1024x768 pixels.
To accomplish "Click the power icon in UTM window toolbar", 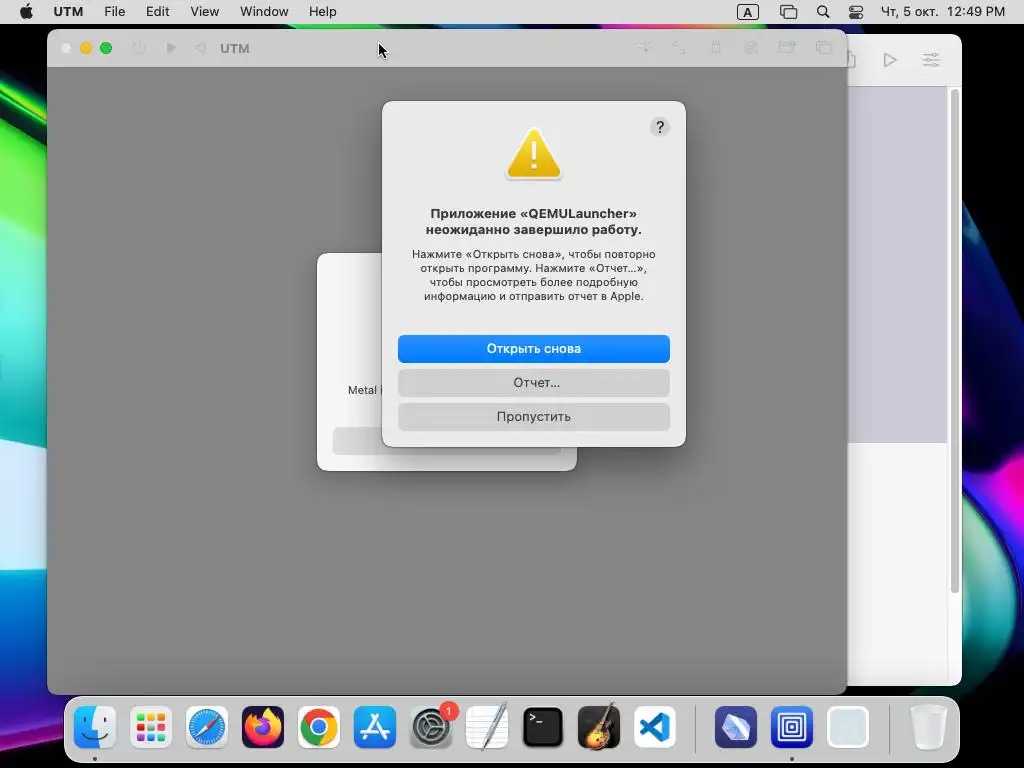I will coord(139,48).
